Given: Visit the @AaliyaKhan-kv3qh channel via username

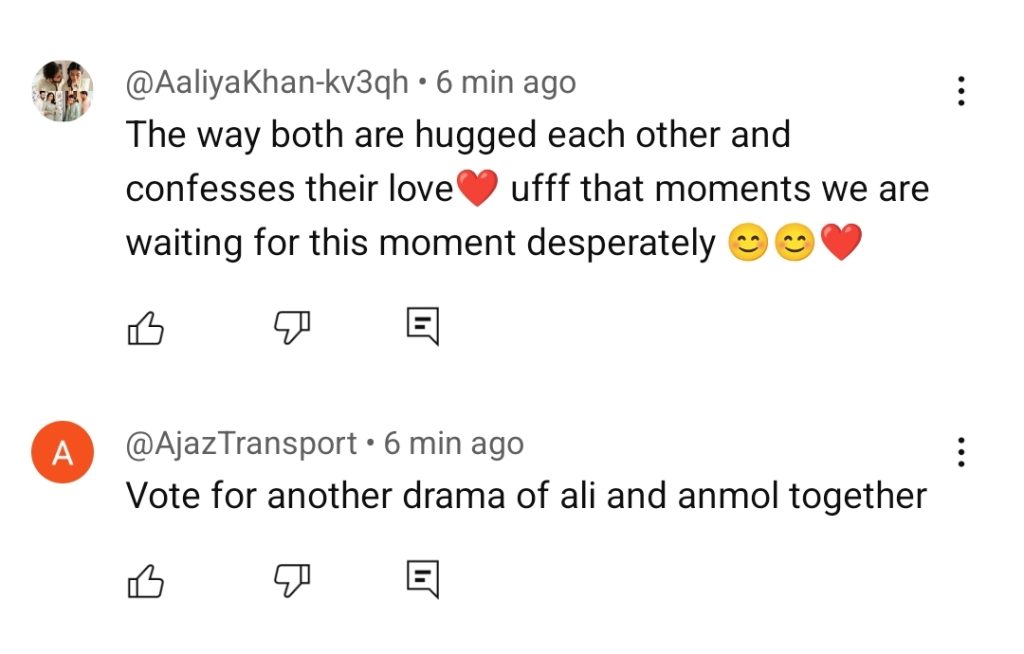Looking at the screenshot, I should pyautogui.click(x=267, y=83).
